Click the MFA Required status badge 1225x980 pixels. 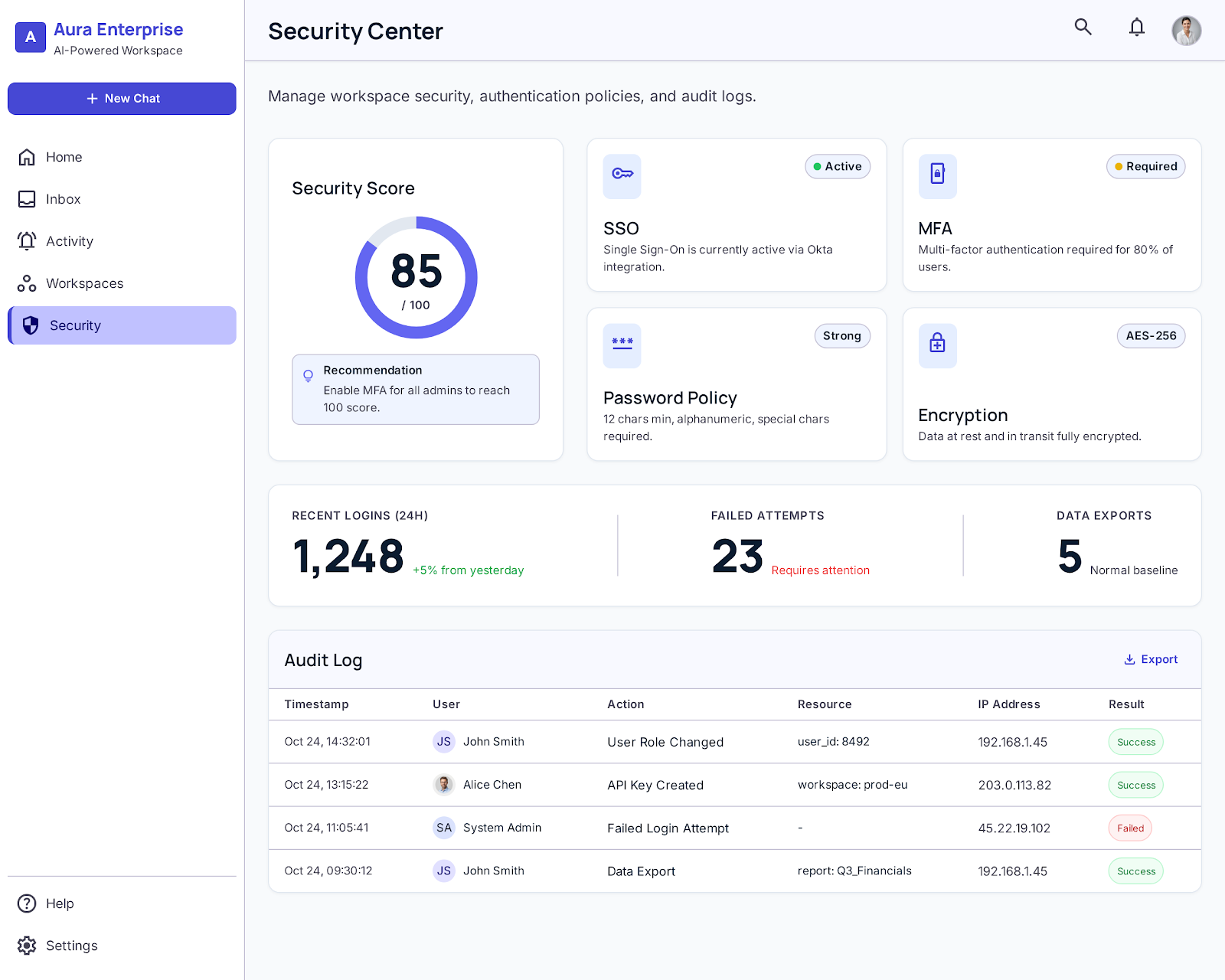click(1145, 167)
